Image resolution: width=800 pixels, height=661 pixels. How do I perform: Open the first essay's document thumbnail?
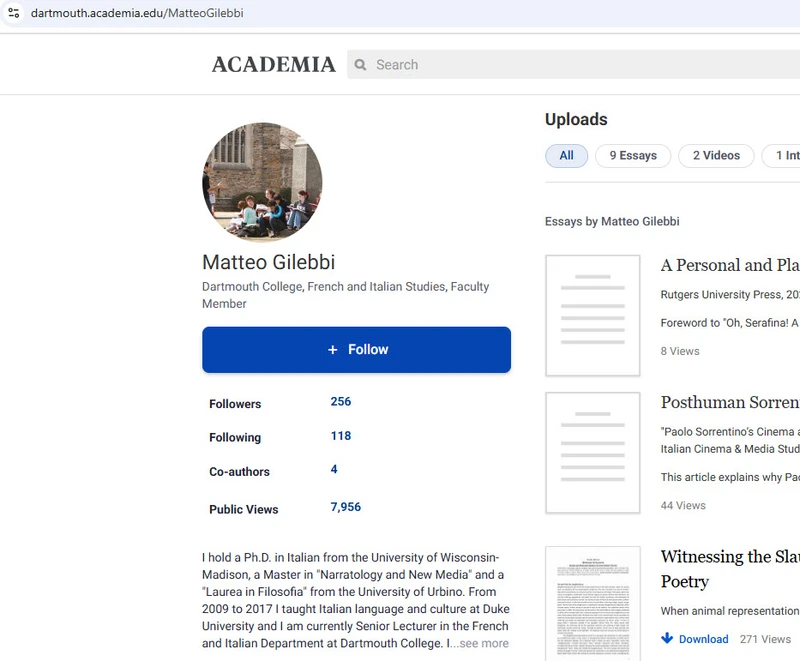coord(592,316)
